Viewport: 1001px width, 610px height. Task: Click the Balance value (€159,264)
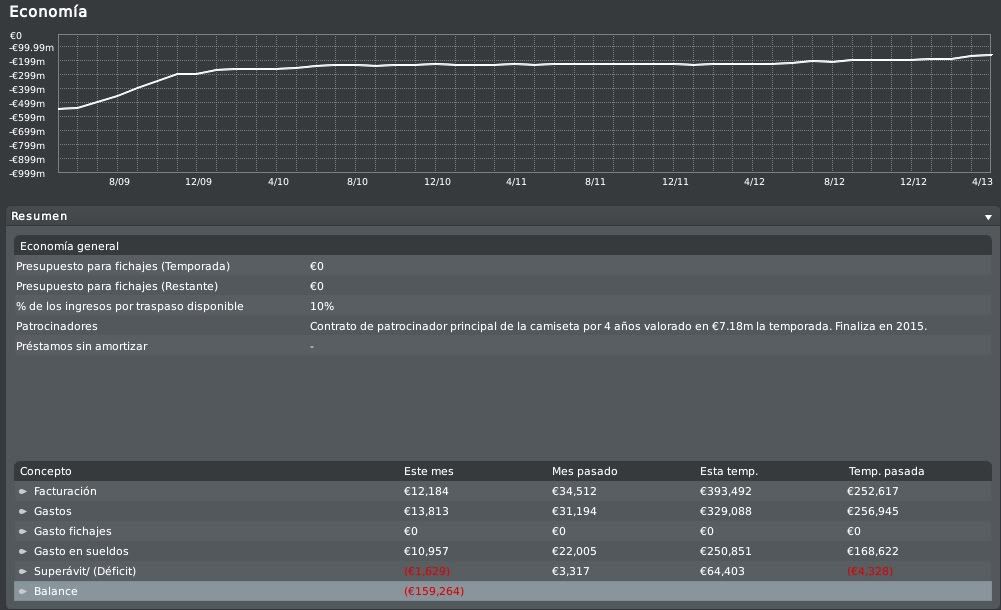coord(433,591)
